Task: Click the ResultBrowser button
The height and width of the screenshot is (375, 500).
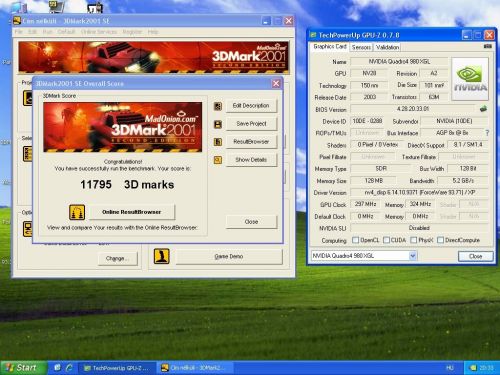Action: point(251,142)
